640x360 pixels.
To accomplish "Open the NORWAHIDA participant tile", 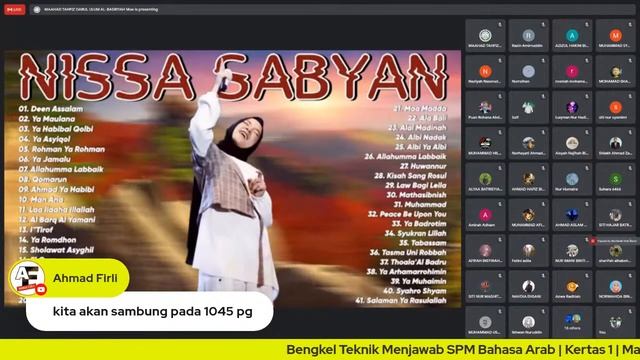I will point(616,287).
